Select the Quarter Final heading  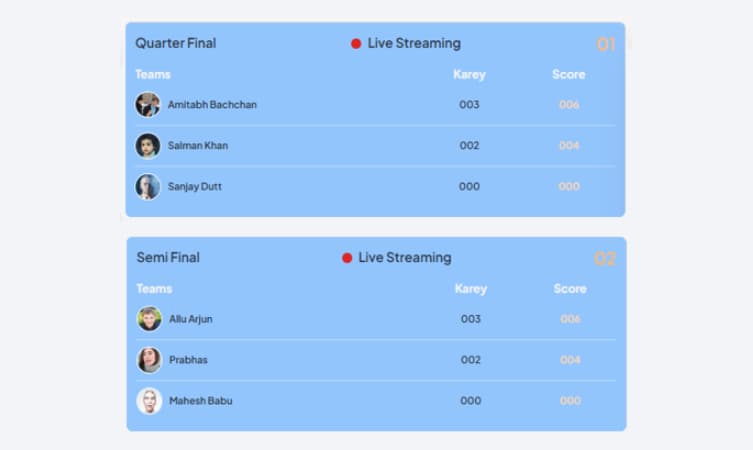click(x=176, y=43)
